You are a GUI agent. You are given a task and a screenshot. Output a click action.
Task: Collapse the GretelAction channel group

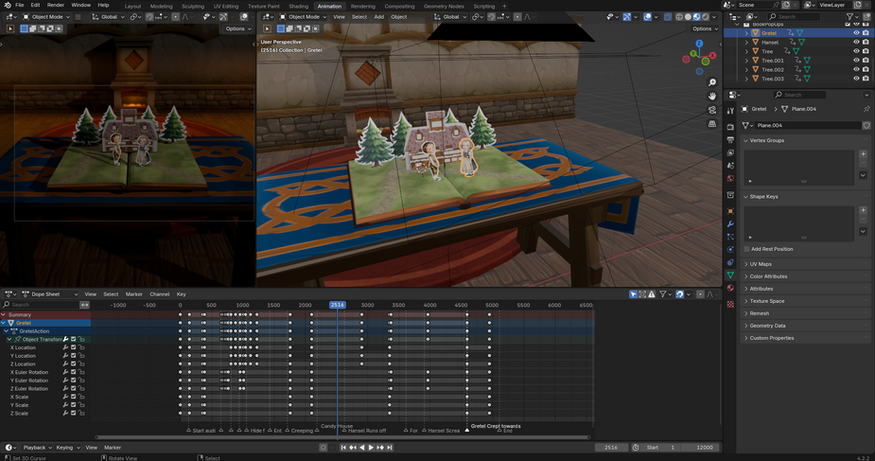[6, 331]
